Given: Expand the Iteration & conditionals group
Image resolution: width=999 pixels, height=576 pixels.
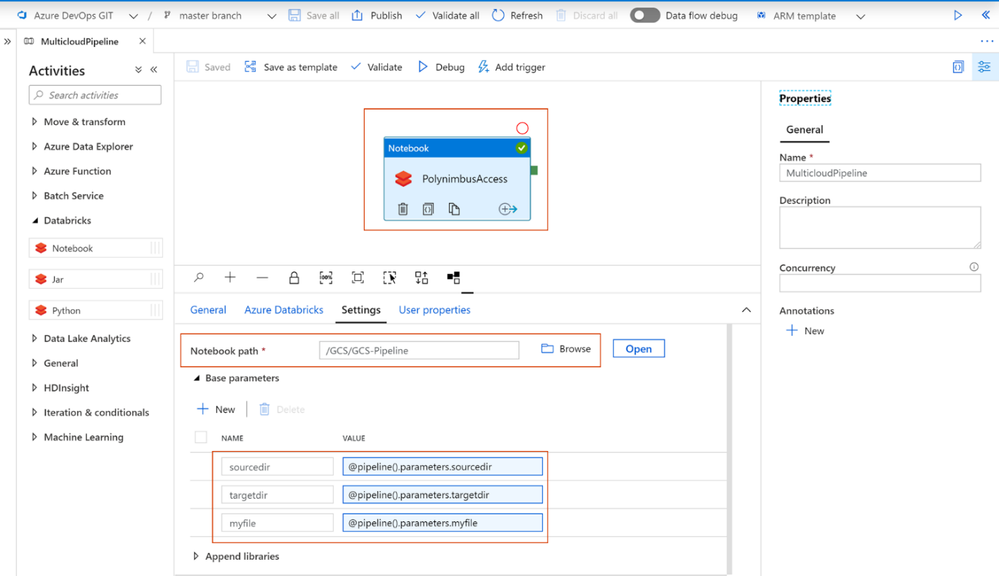Looking at the screenshot, I should pos(34,412).
